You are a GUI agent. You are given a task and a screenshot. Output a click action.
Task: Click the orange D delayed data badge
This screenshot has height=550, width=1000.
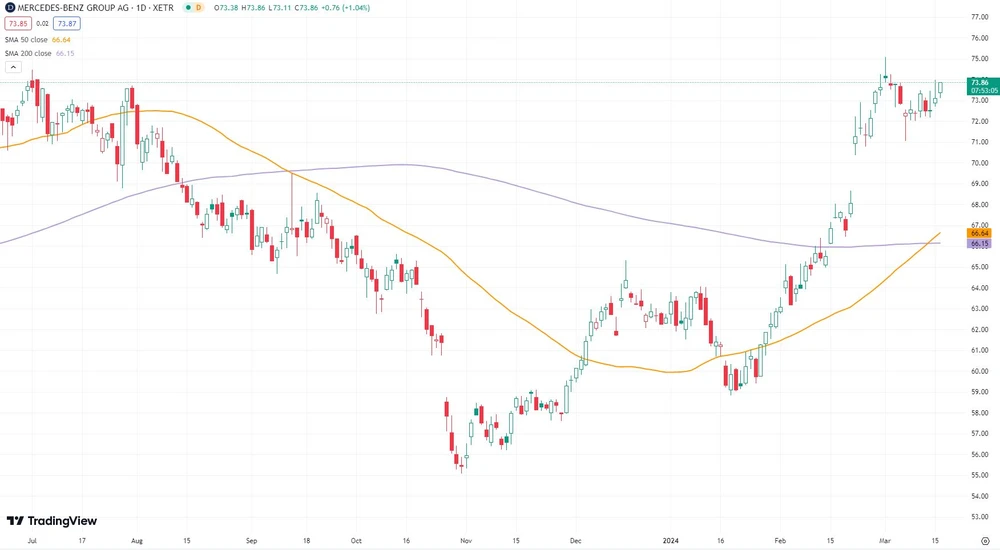198,8
